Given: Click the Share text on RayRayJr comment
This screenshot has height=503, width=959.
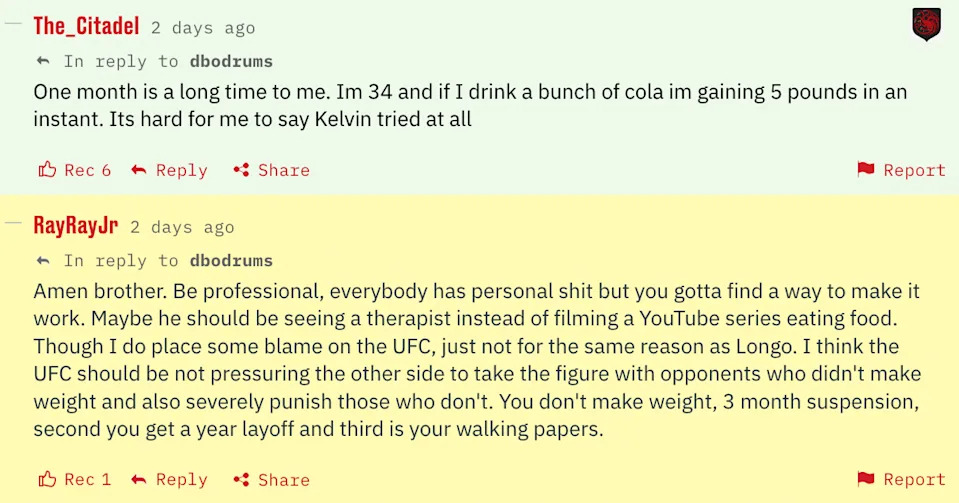Looking at the screenshot, I should [284, 479].
